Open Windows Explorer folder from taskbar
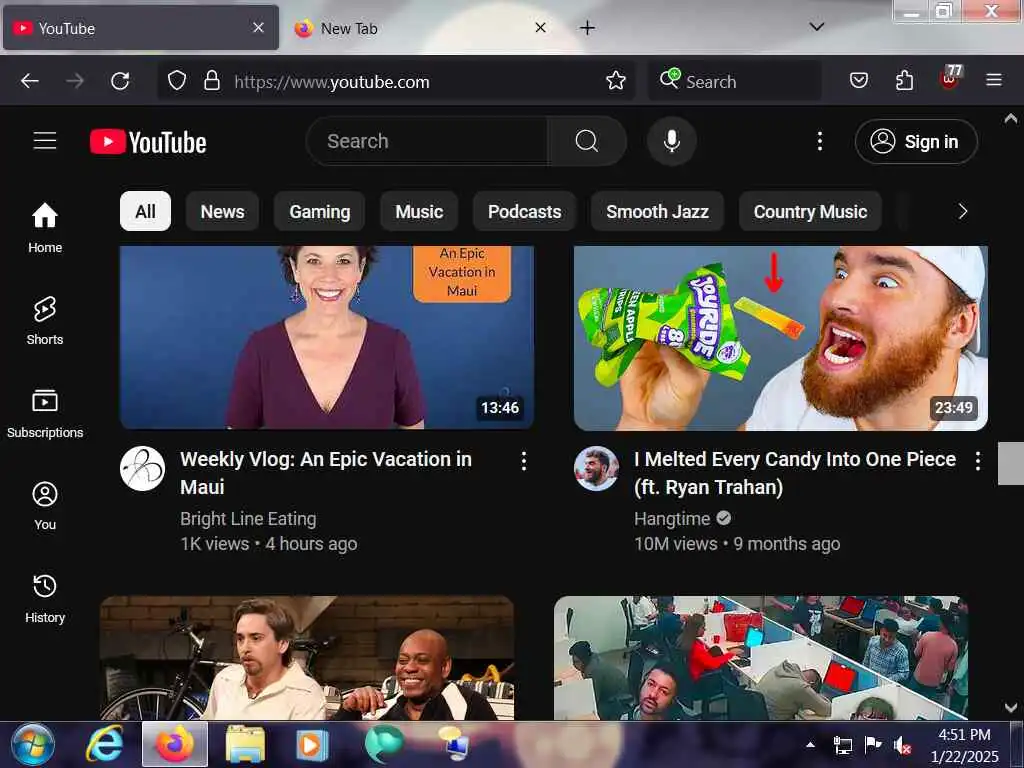 click(x=246, y=744)
